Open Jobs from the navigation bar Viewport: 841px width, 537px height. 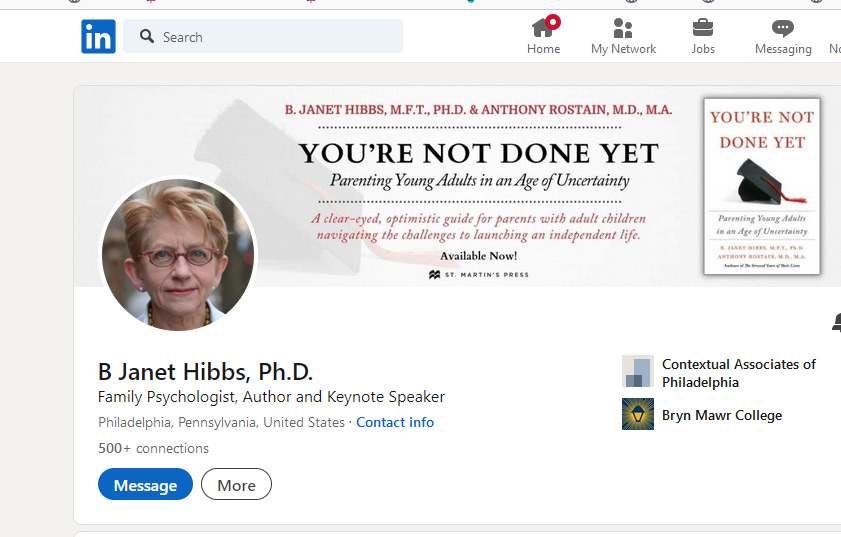pyautogui.click(x=703, y=36)
